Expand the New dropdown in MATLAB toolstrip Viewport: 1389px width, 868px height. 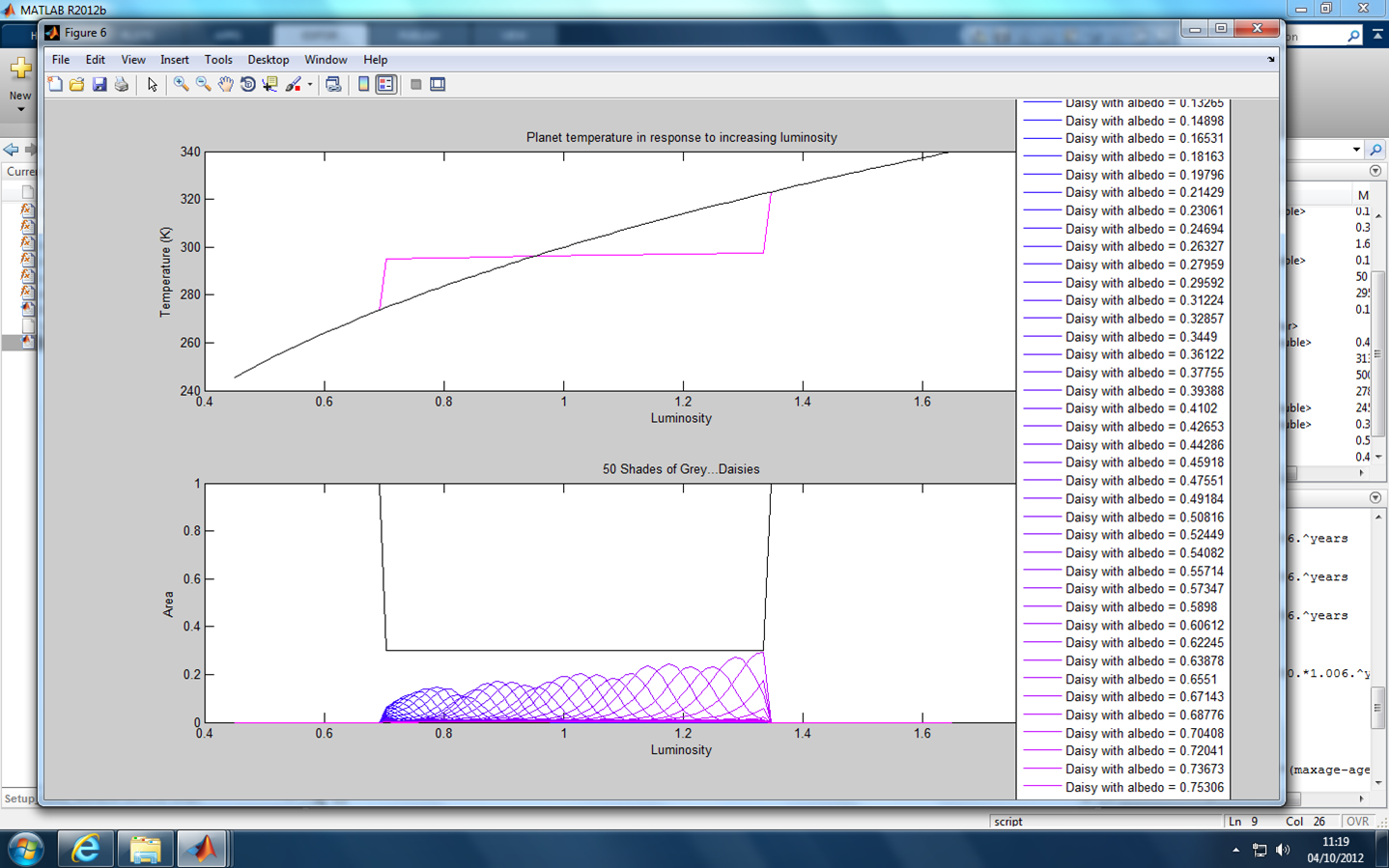[20, 109]
